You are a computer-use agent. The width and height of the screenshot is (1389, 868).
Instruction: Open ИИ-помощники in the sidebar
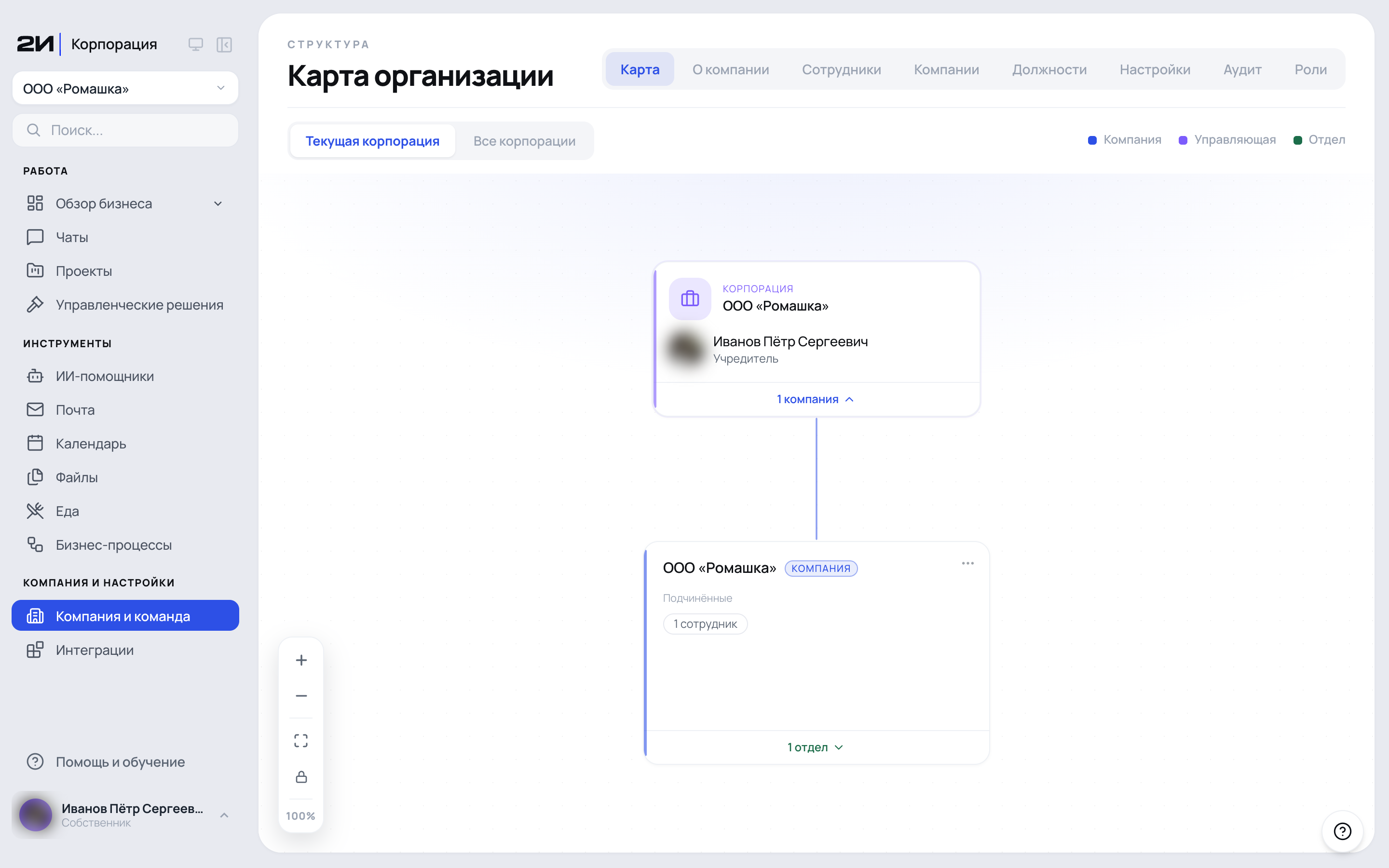click(125, 376)
